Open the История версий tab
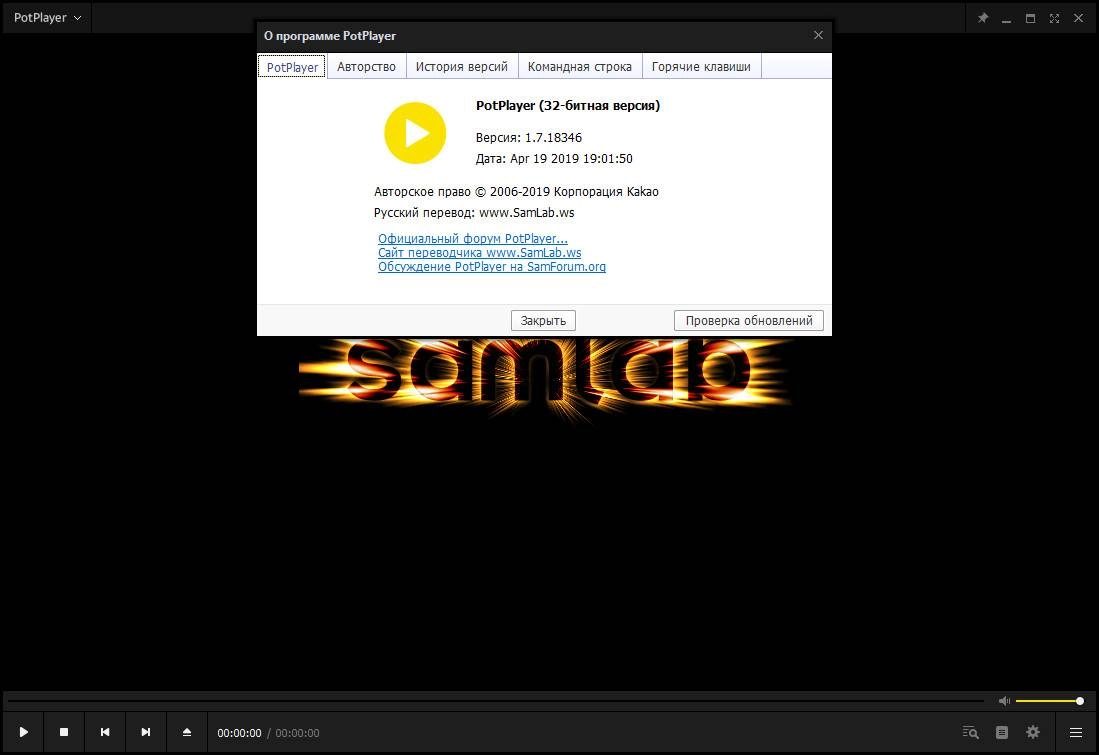The image size is (1099, 755). (x=461, y=67)
